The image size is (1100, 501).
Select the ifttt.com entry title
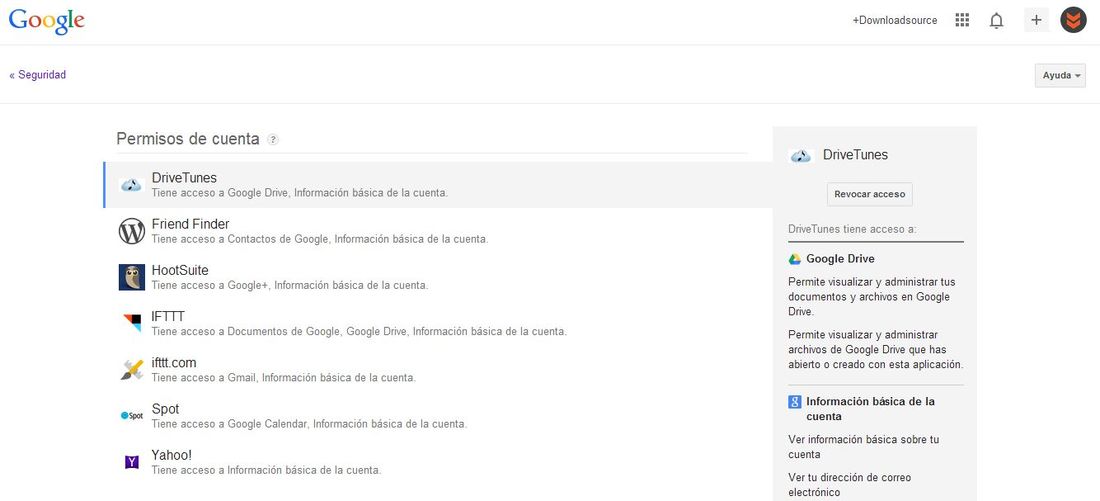tap(174, 363)
